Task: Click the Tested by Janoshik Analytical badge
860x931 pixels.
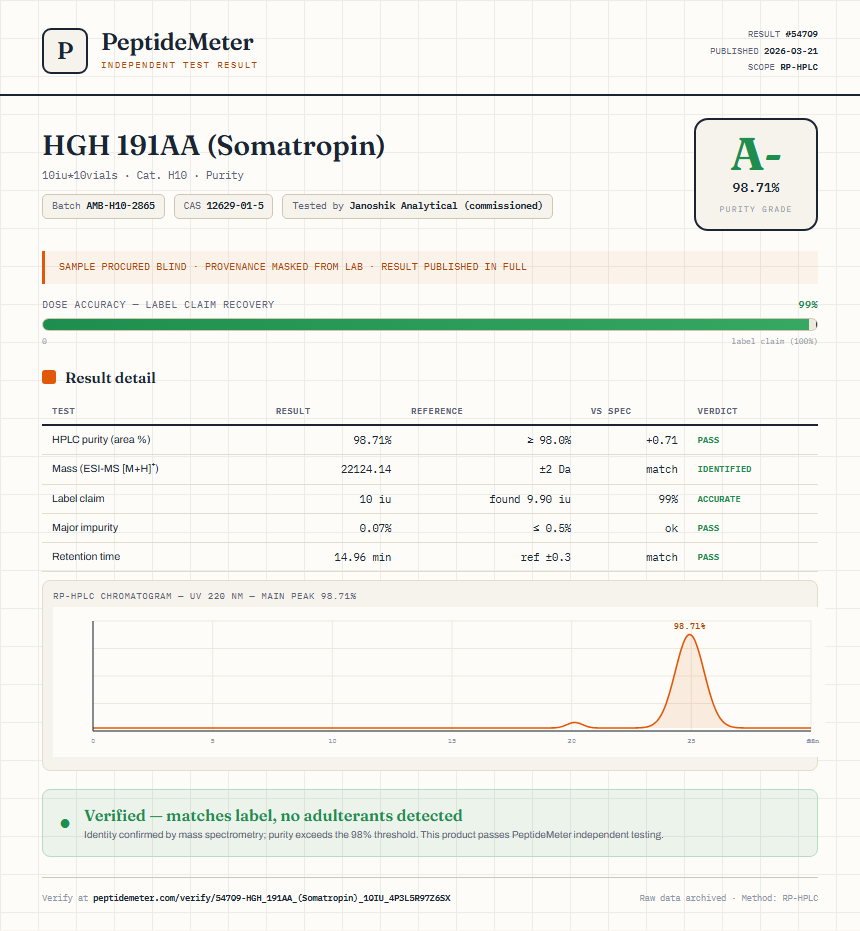Action: [x=417, y=206]
